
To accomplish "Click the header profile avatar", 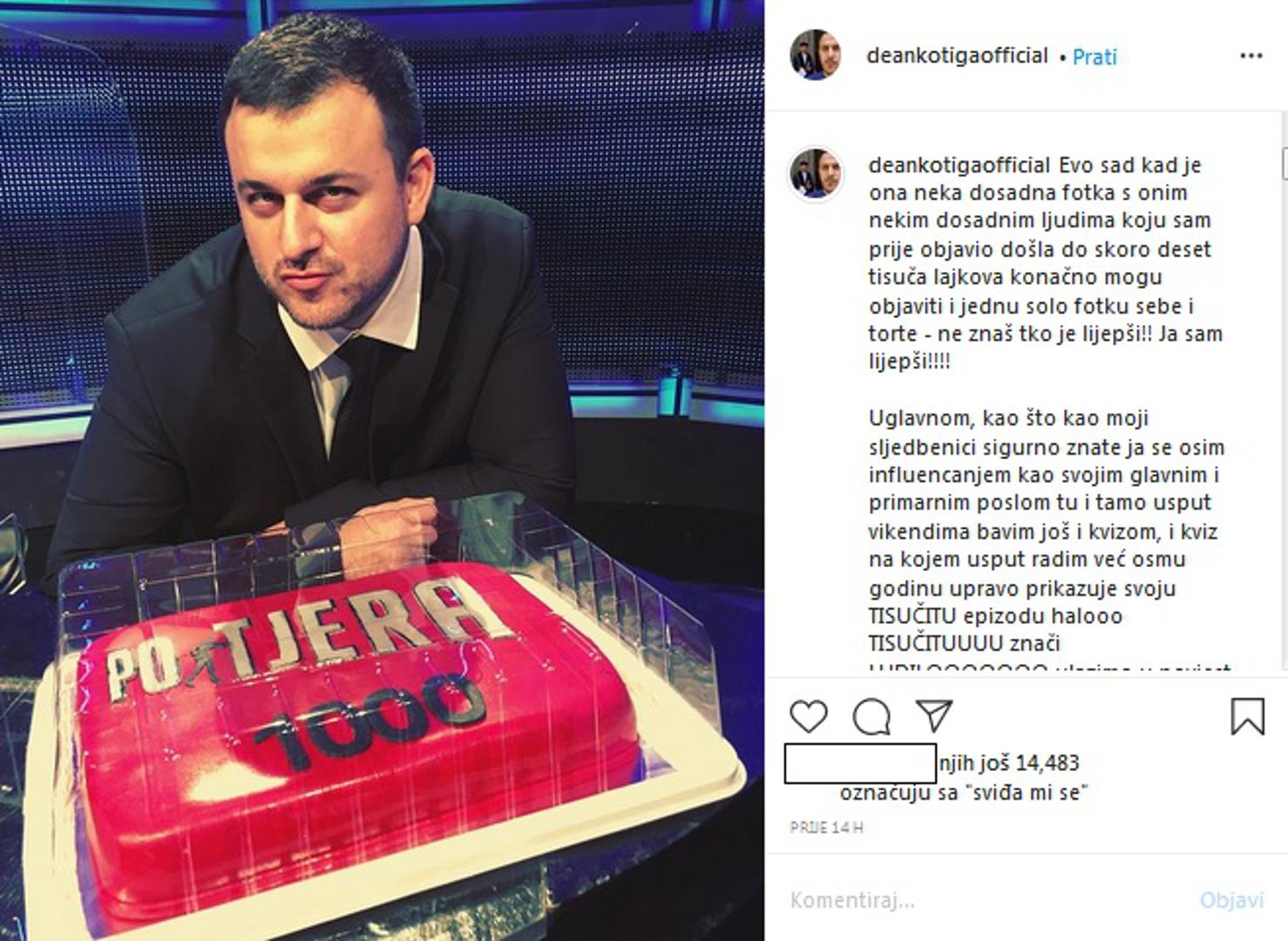I will click(816, 55).
